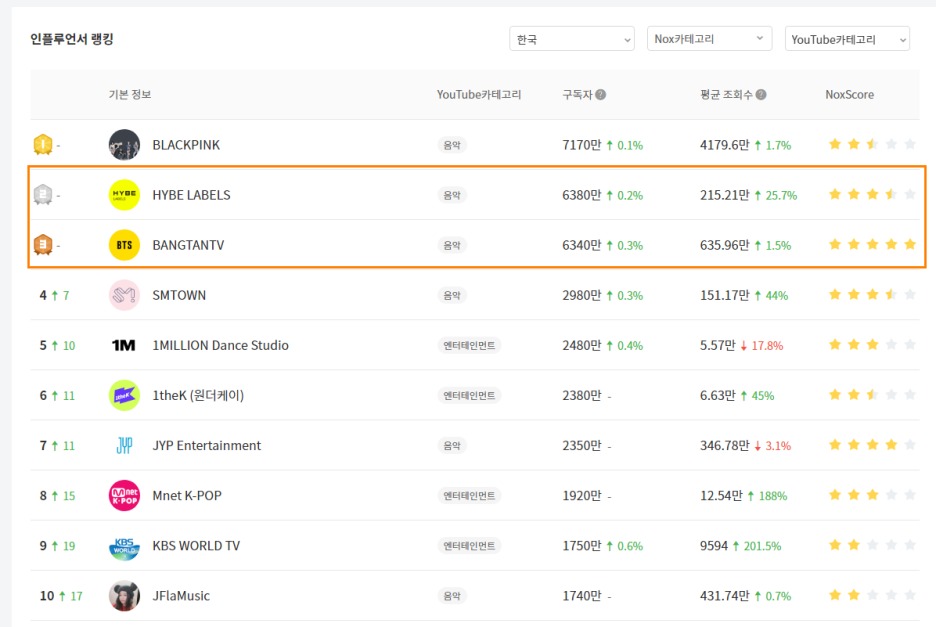The image size is (936, 627).
Task: Open the Mnet K-POP channel link
Action: 187,496
